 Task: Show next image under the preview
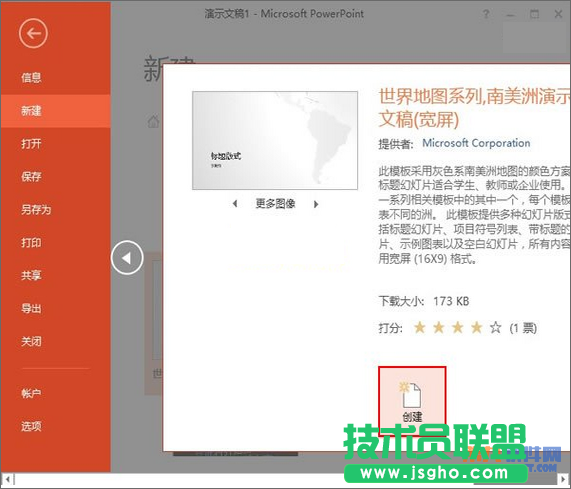pos(316,204)
